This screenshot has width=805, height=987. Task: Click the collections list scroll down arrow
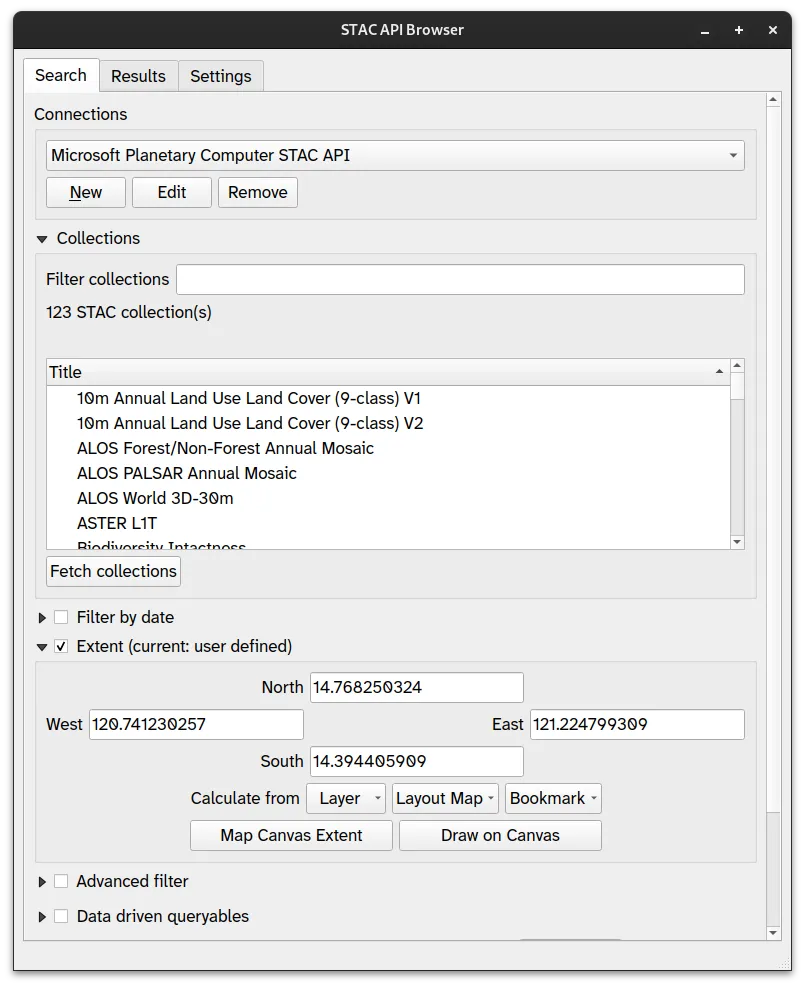737,542
